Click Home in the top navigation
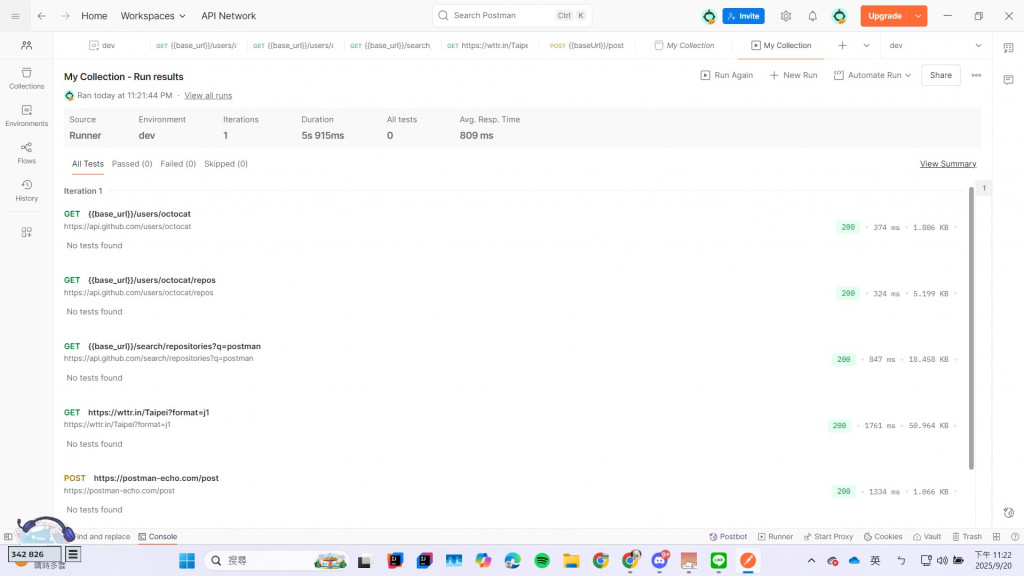This screenshot has width=1024, height=576. (94, 16)
